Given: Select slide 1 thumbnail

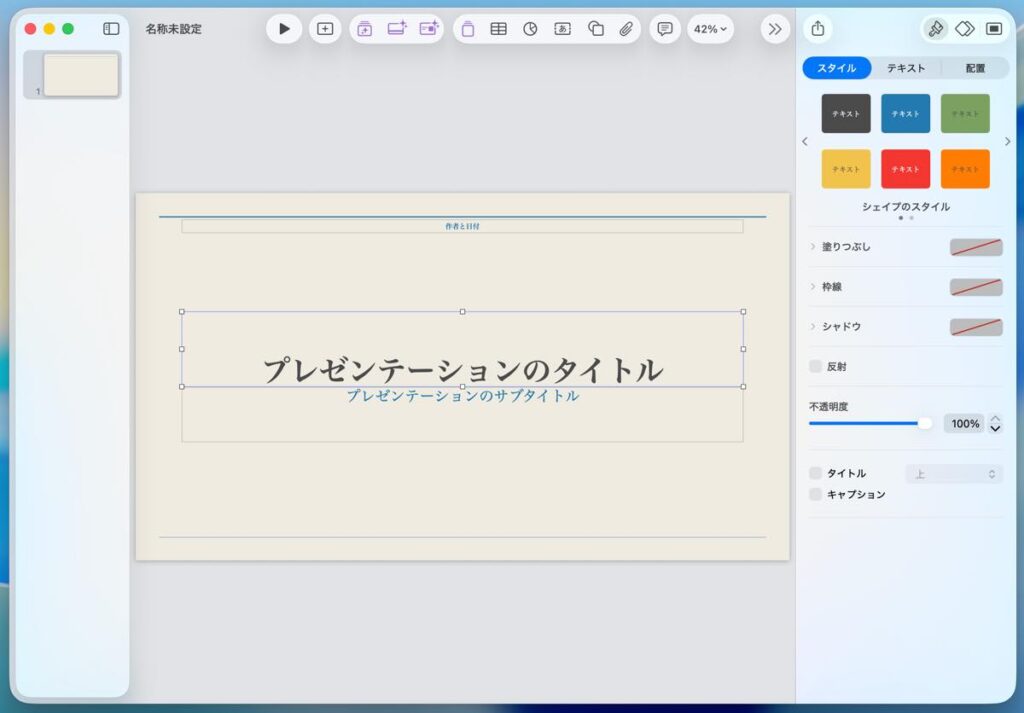Looking at the screenshot, I should pos(81,75).
